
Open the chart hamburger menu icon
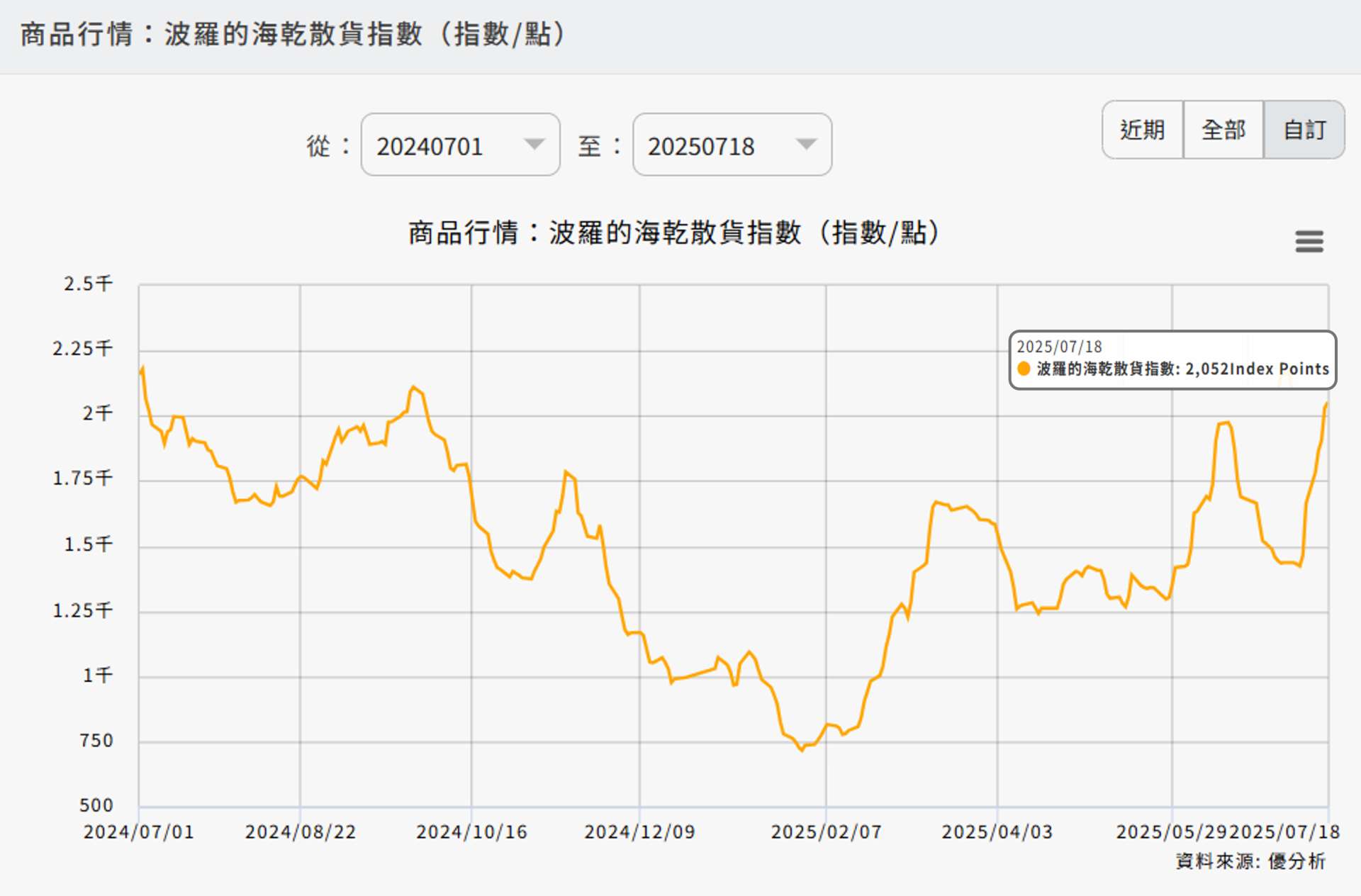tap(1309, 242)
